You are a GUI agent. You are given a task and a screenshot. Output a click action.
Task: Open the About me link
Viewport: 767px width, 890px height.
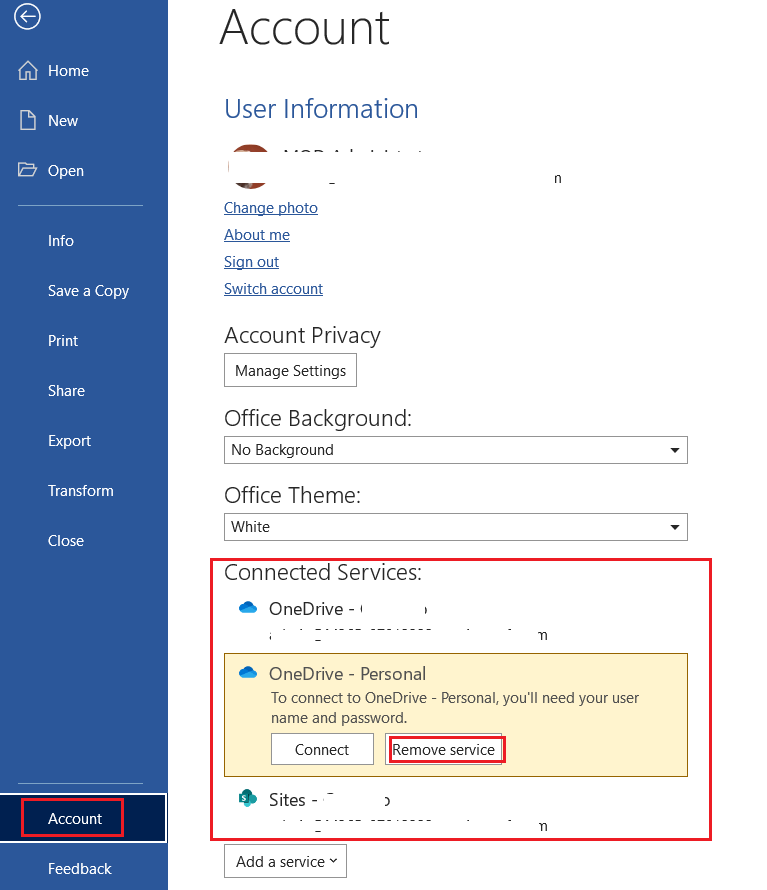[257, 235]
